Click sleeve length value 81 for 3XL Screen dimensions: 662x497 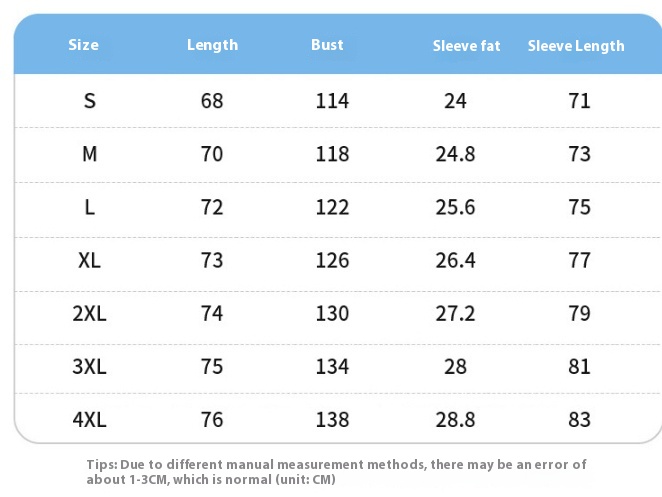tap(579, 367)
